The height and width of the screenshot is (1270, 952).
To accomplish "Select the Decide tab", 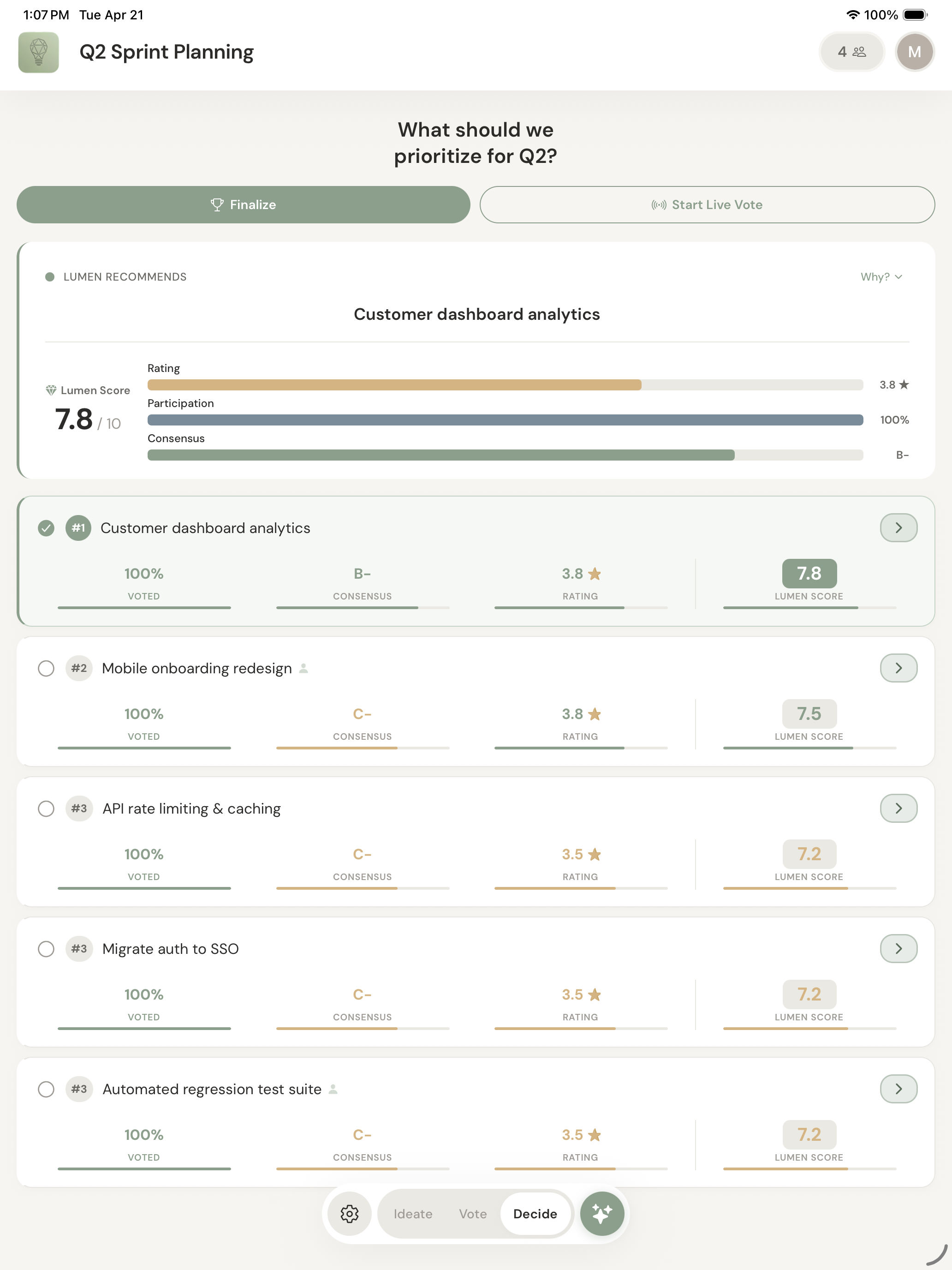I will pyautogui.click(x=535, y=1214).
